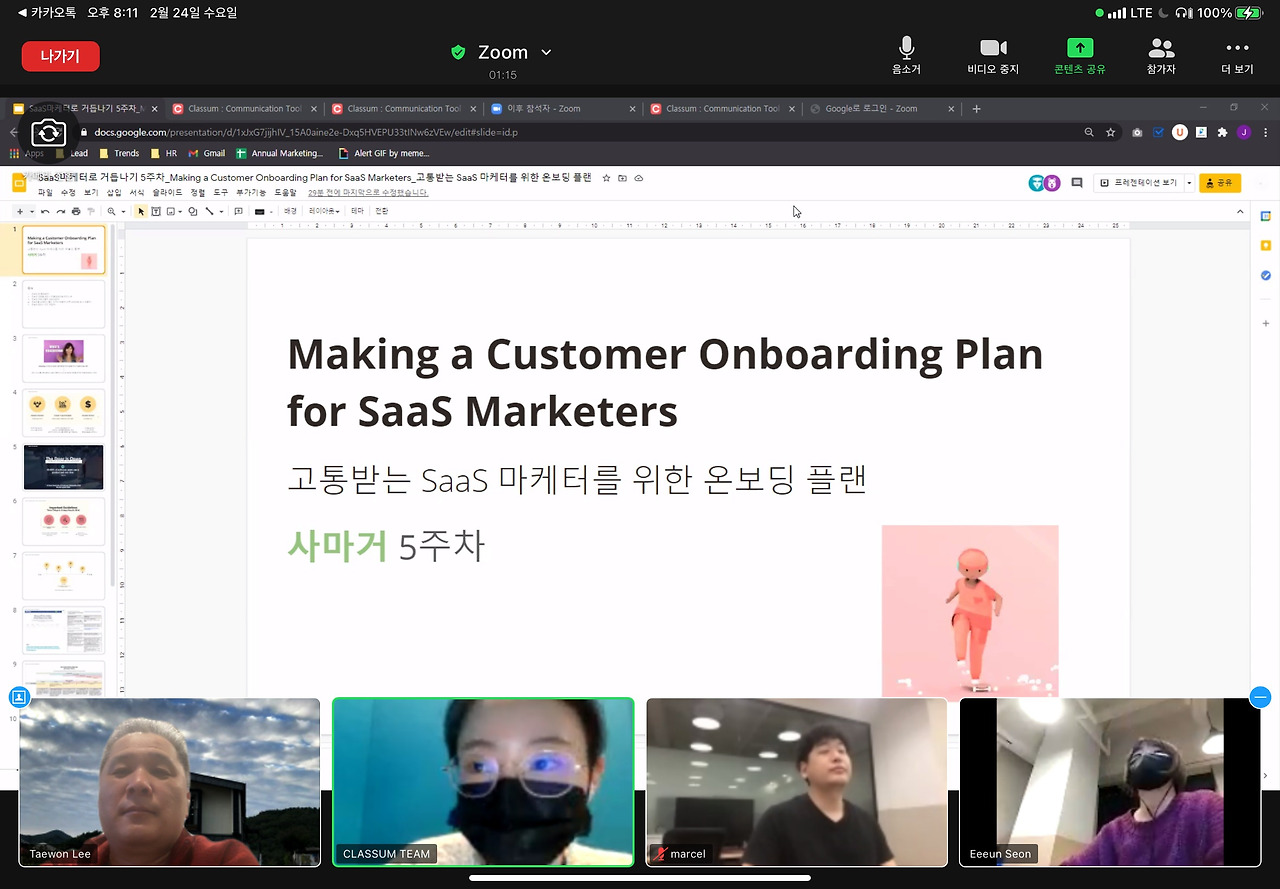1280x889 pixels.
Task: Click the yellow 공유 share button
Action: coord(1220,183)
